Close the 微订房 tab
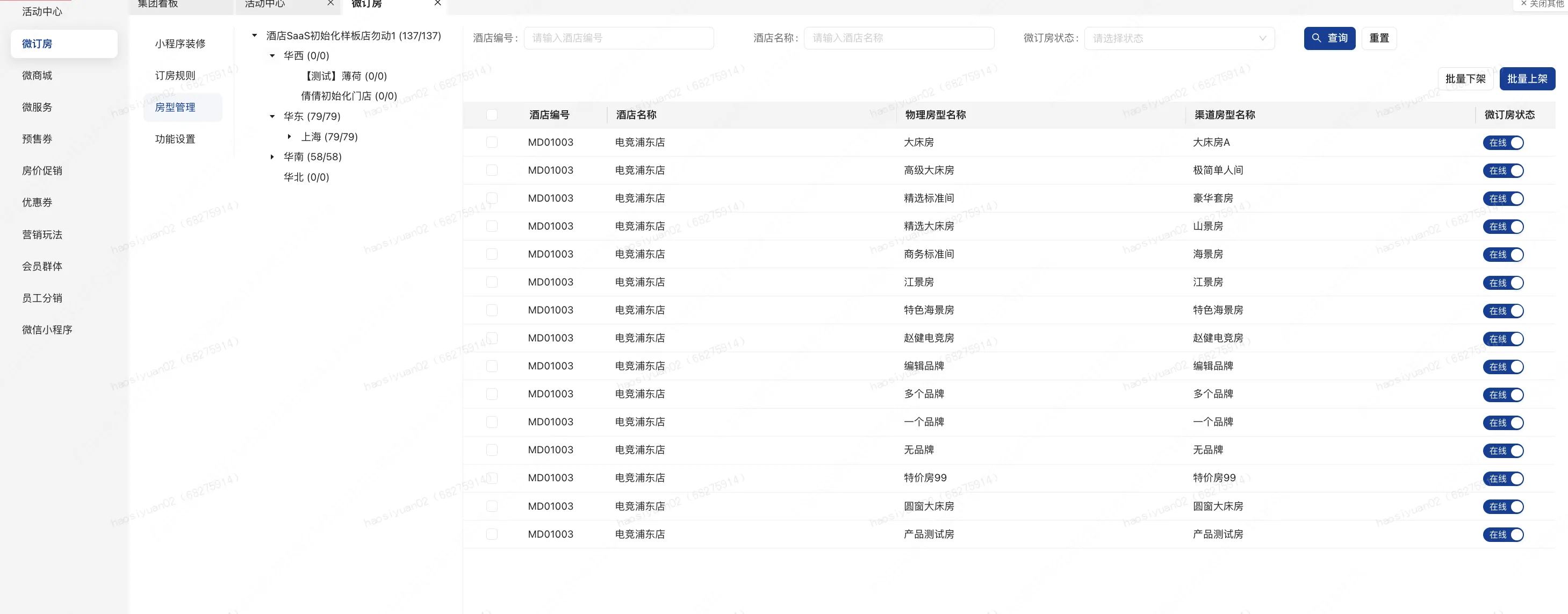1568x614 pixels. pyautogui.click(x=437, y=4)
